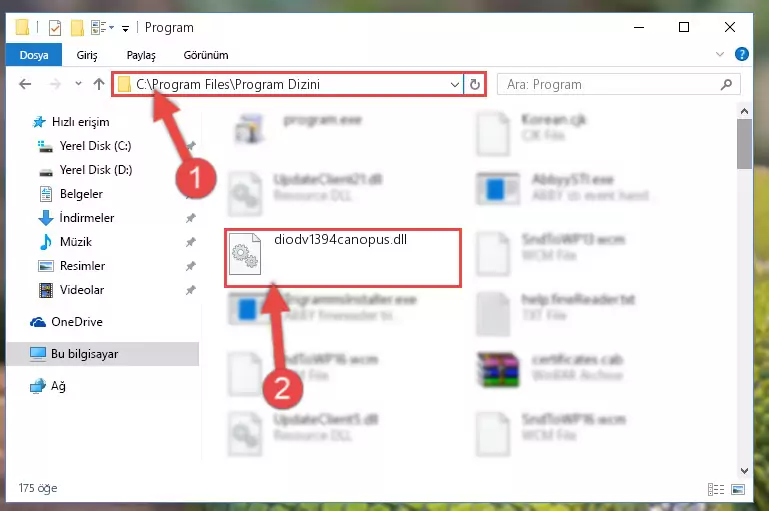The width and height of the screenshot is (769, 511).
Task: Click the search magnifier icon
Action: (726, 84)
